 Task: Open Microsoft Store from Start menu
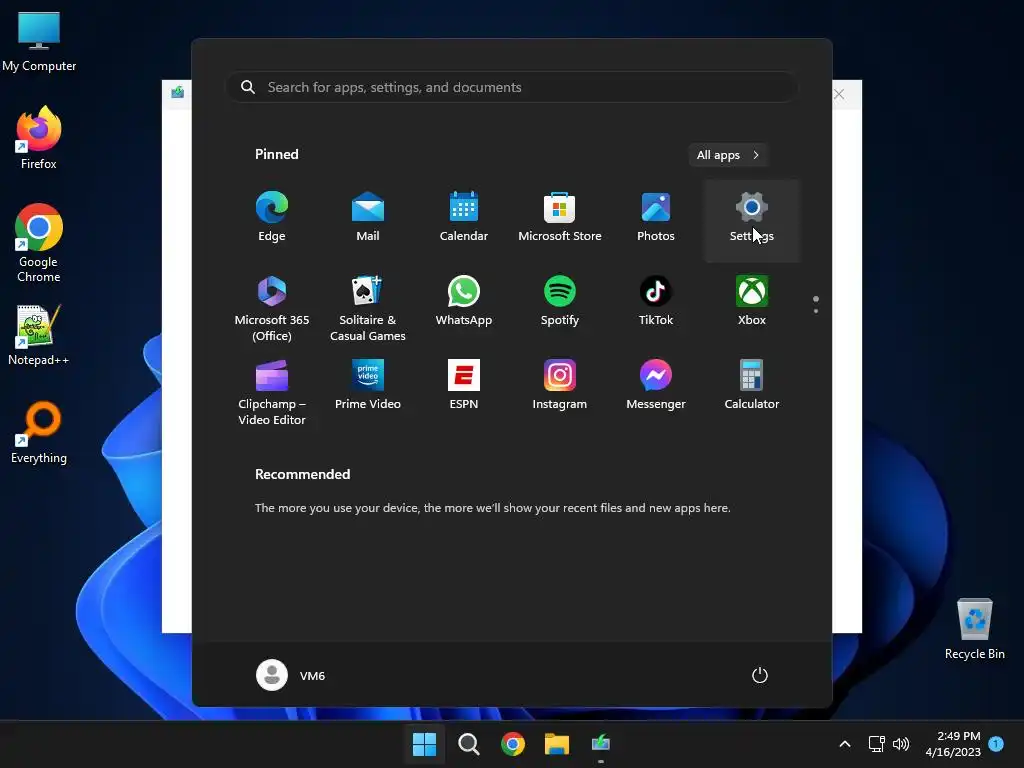[560, 218]
